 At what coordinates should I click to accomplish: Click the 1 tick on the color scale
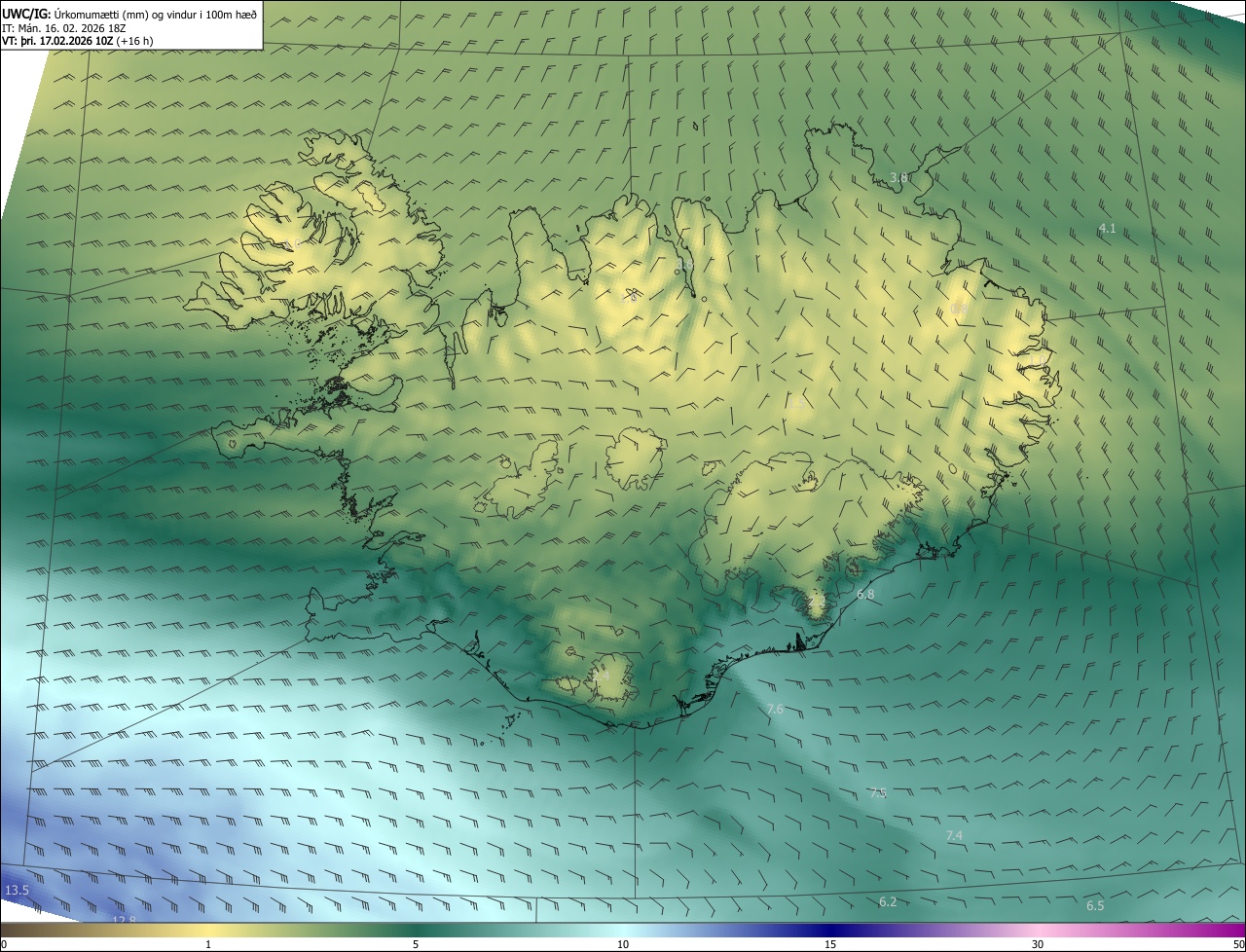click(208, 944)
